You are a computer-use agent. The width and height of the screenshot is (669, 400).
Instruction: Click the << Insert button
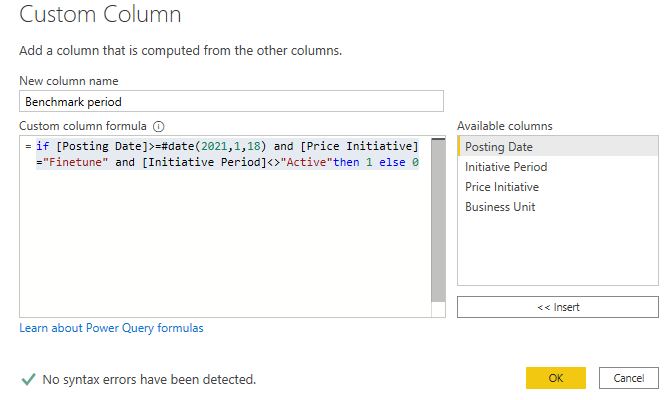[558, 307]
